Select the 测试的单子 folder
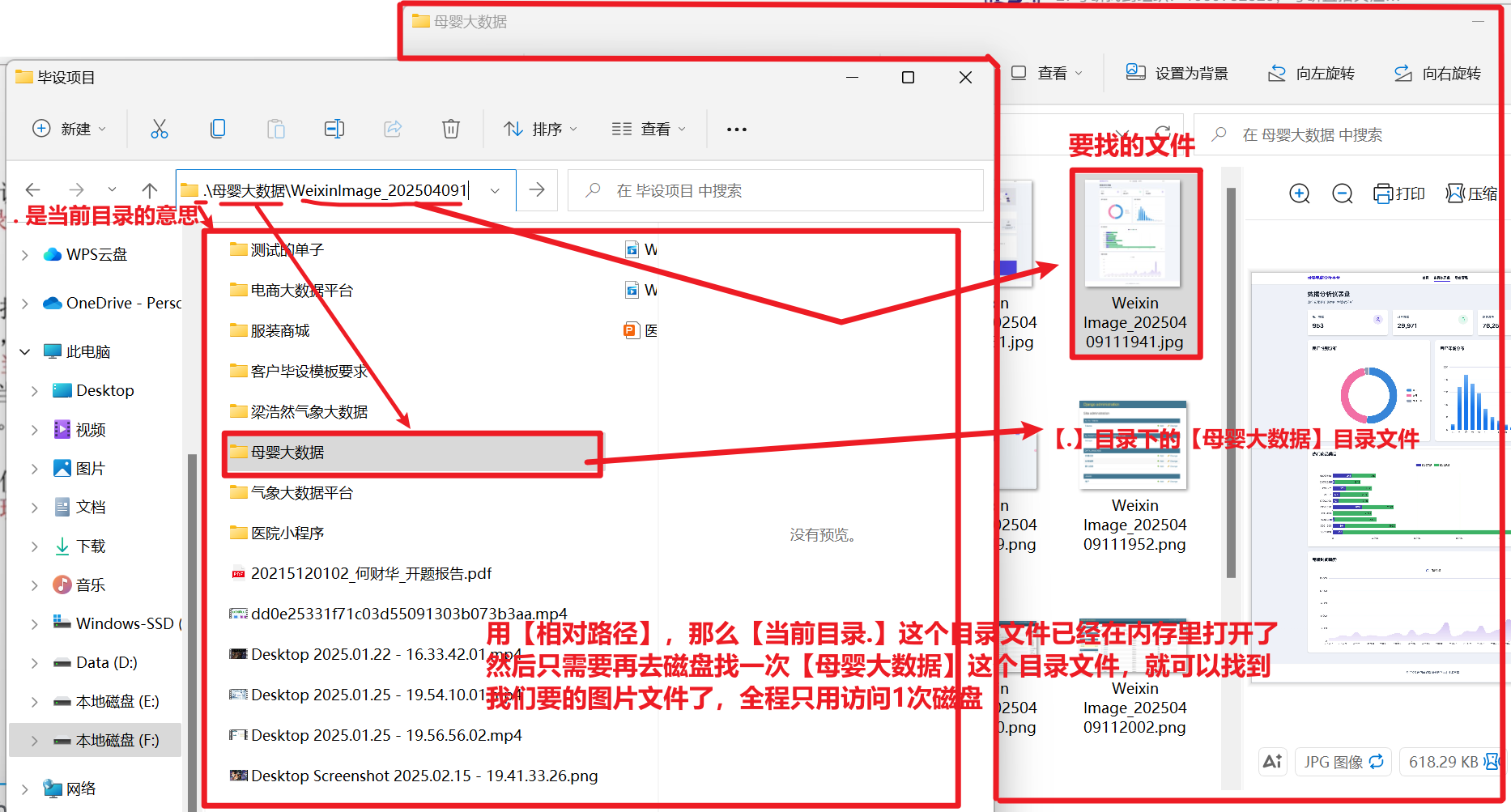This screenshot has width=1511, height=812. click(x=277, y=250)
